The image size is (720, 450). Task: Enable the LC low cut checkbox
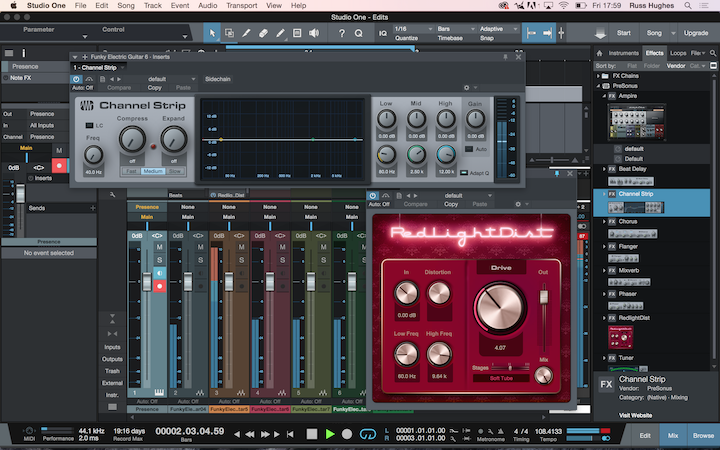(89, 125)
